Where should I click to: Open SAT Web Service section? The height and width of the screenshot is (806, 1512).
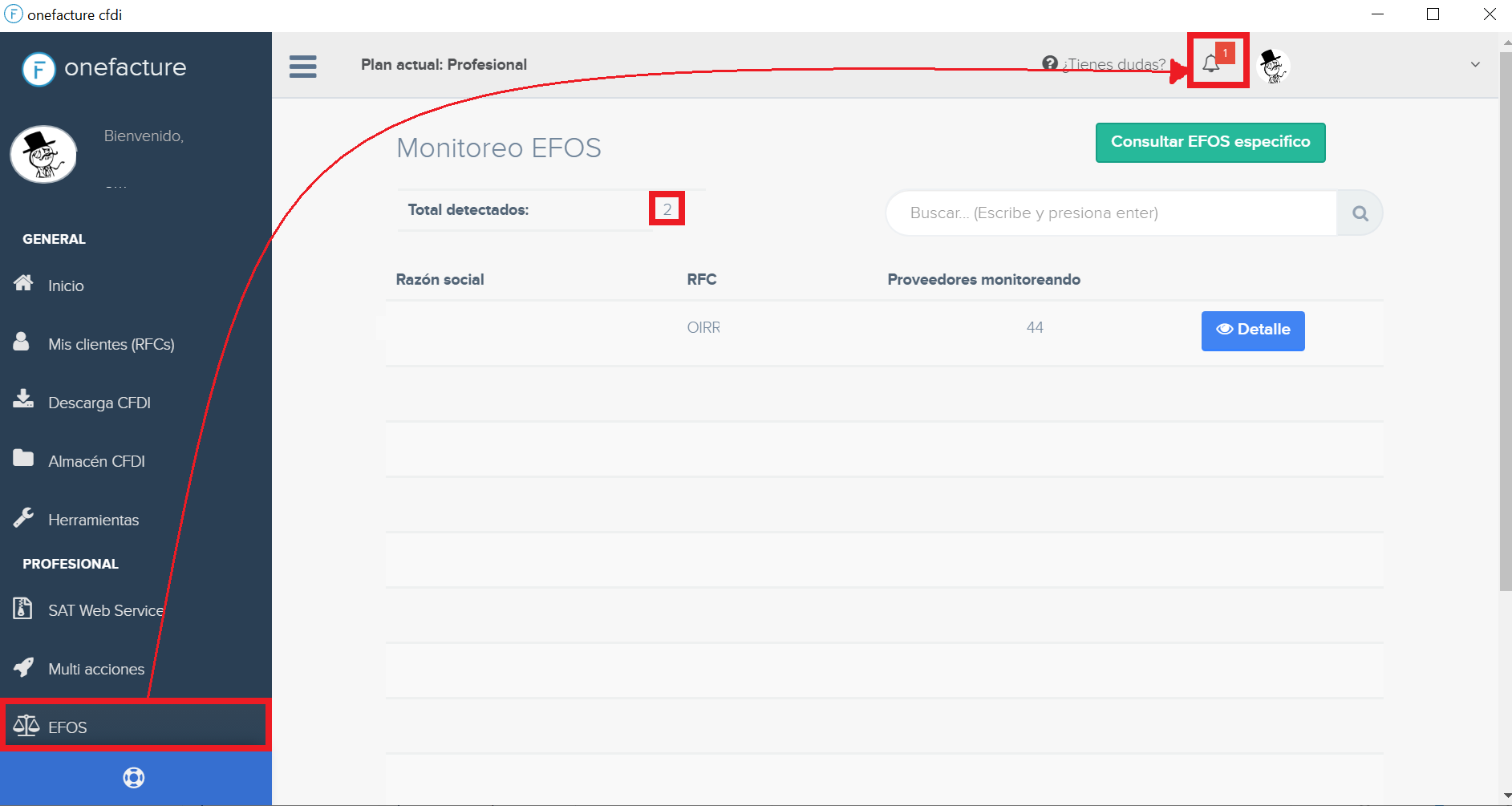105,610
